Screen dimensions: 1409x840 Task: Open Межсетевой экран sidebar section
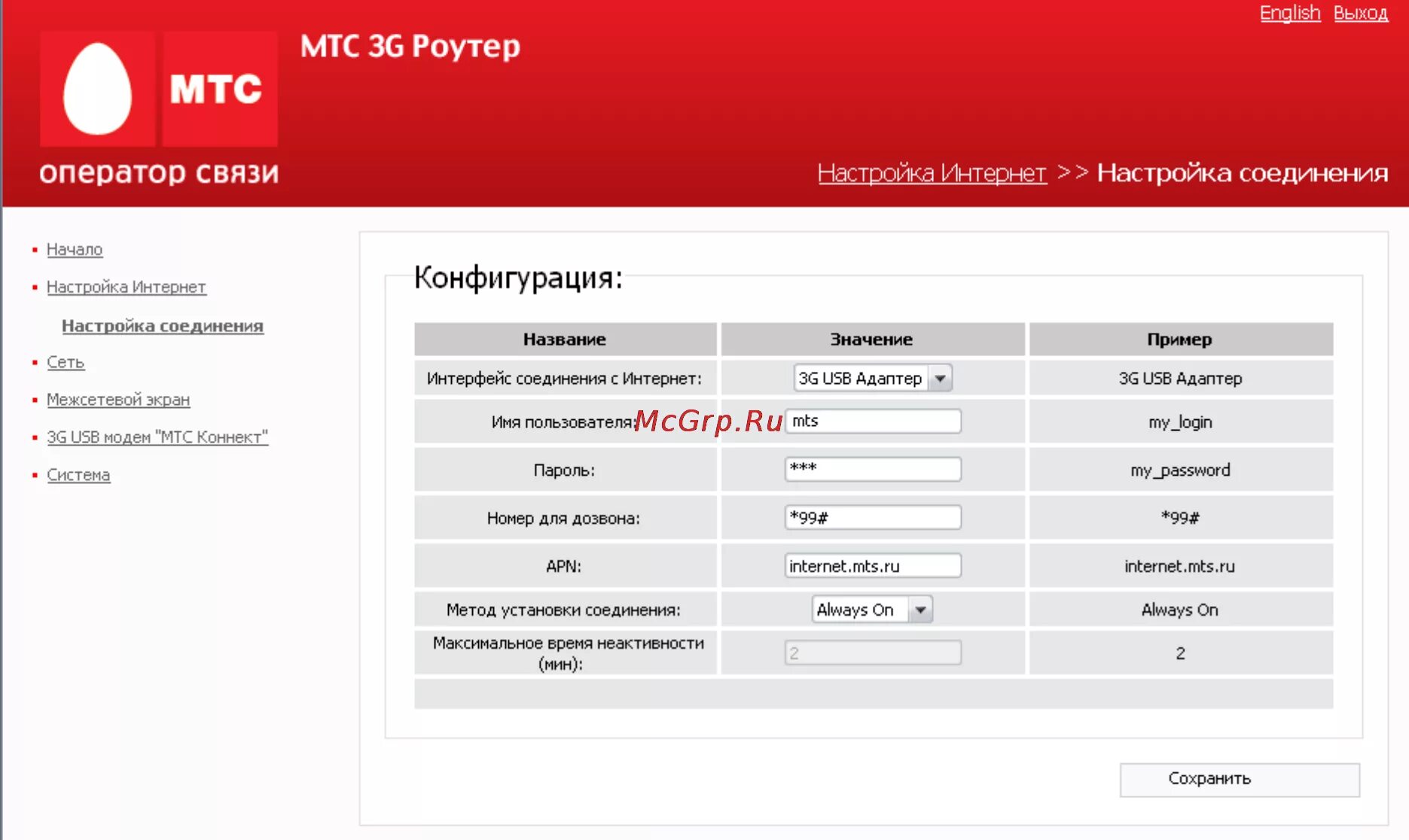tap(118, 400)
